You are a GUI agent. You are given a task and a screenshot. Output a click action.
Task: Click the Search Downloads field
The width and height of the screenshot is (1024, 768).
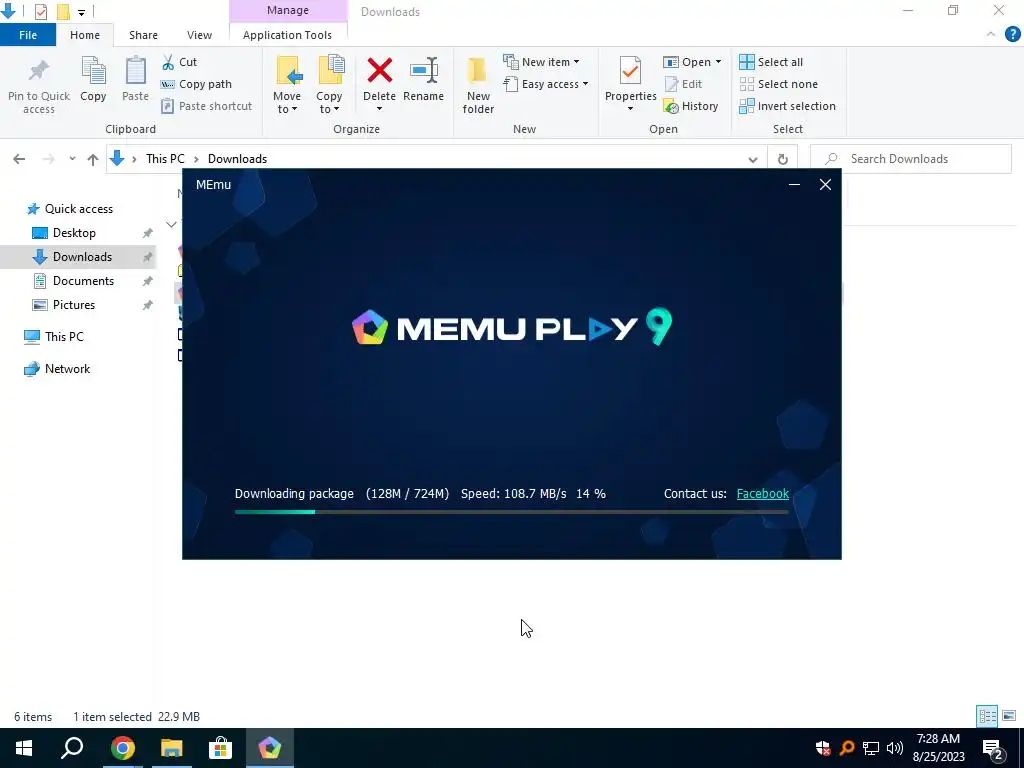[x=910, y=159]
